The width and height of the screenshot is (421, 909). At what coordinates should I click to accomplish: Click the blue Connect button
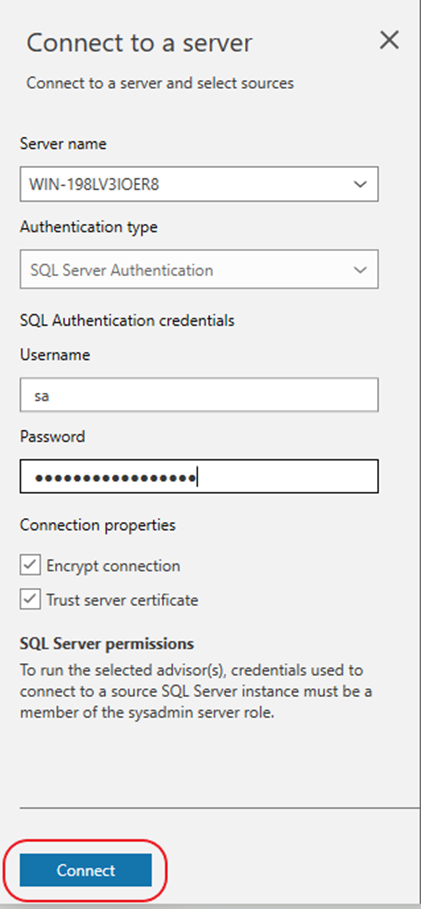86,870
